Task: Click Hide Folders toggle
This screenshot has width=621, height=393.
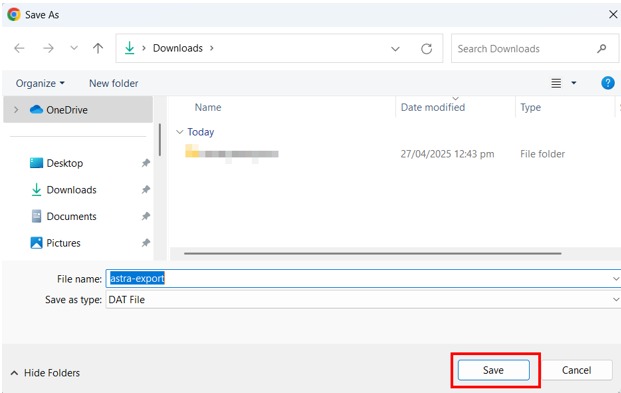Action: tap(45, 373)
